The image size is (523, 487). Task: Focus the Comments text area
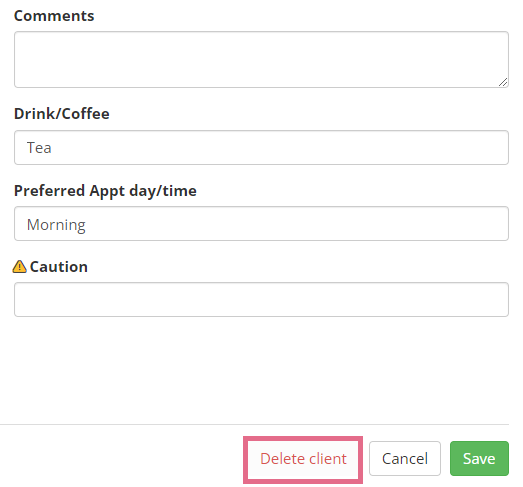coord(261,60)
